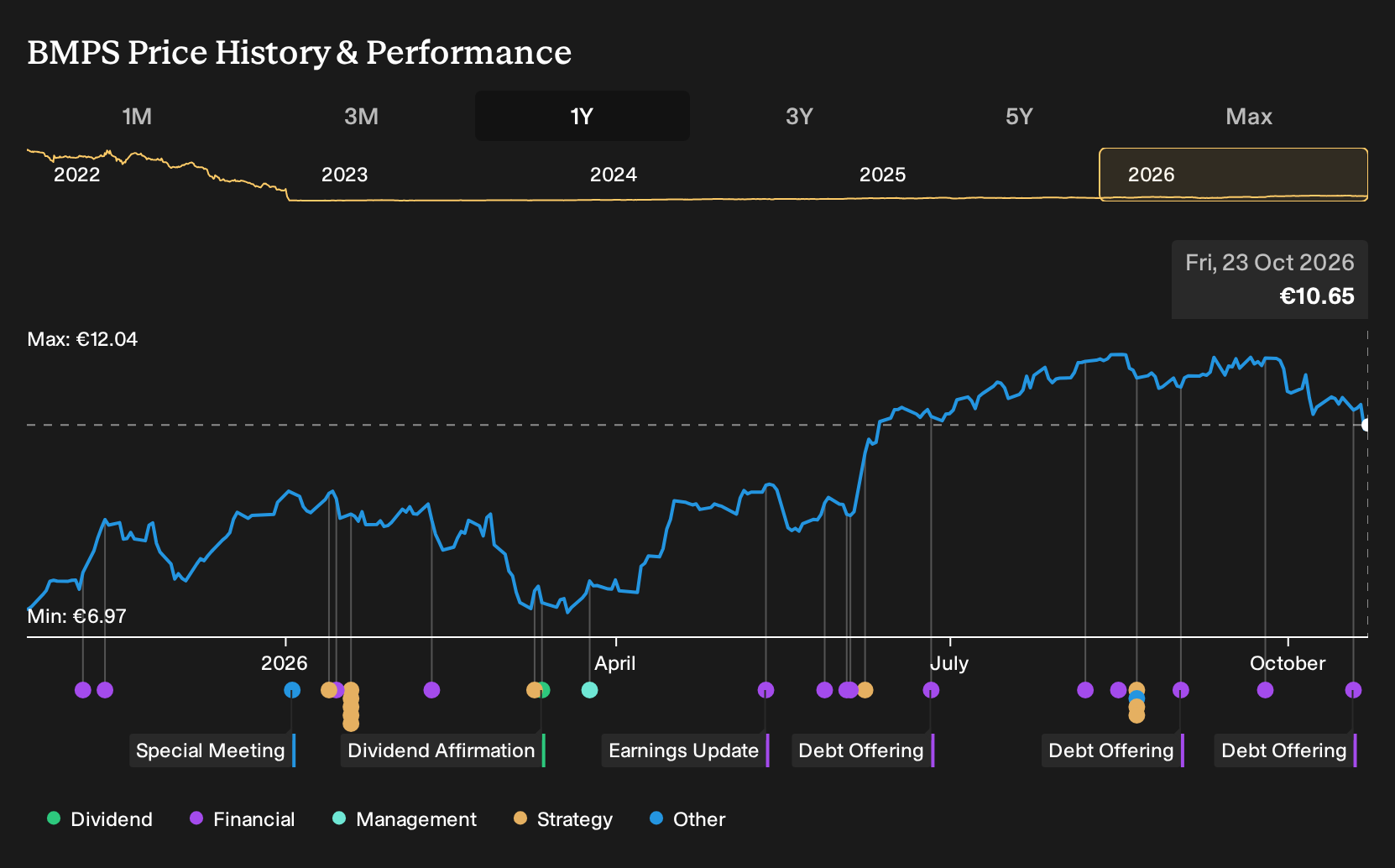
Task: Open the Debt Offering label before October
Action: pos(1112,750)
